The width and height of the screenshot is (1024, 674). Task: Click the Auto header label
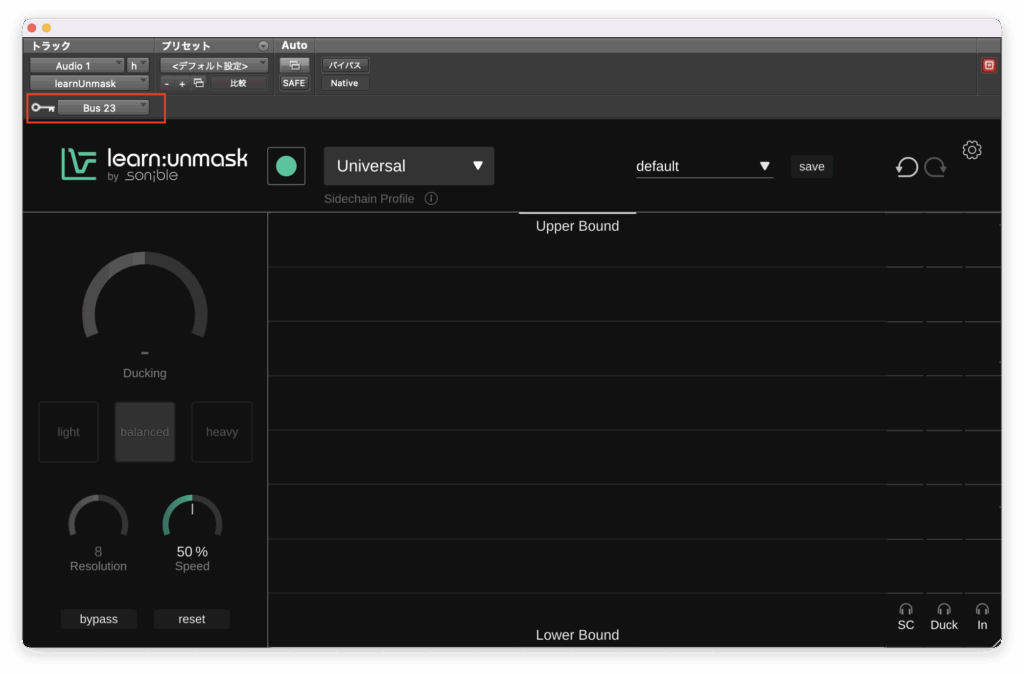tap(294, 45)
